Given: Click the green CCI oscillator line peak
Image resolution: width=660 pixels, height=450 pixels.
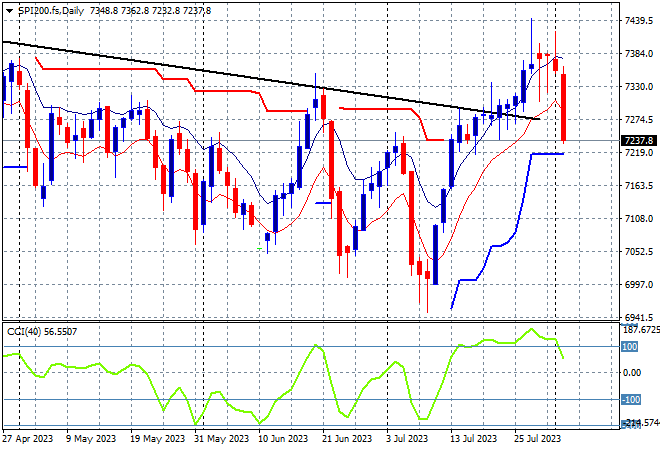Looking at the screenshot, I should click(531, 329).
